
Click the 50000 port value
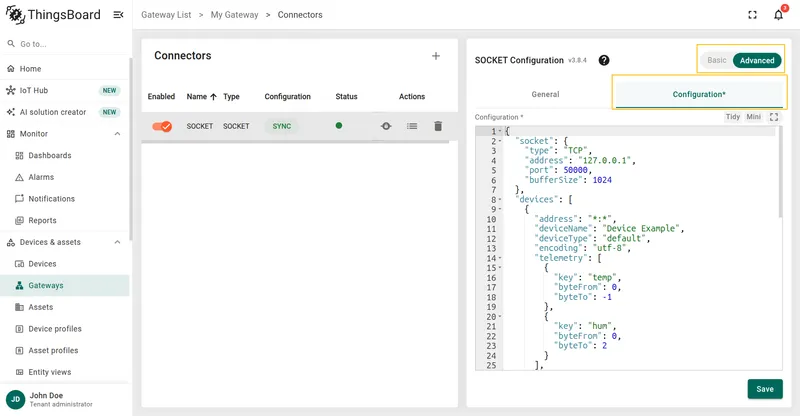coord(576,170)
